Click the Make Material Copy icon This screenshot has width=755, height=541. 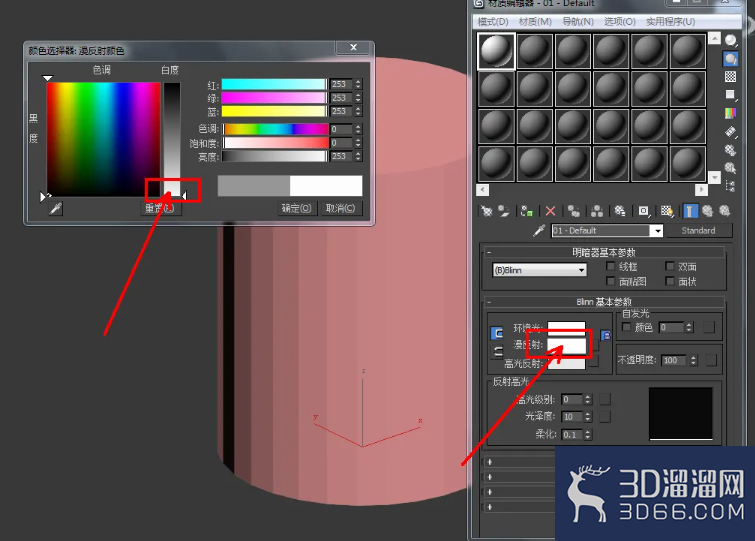point(573,211)
